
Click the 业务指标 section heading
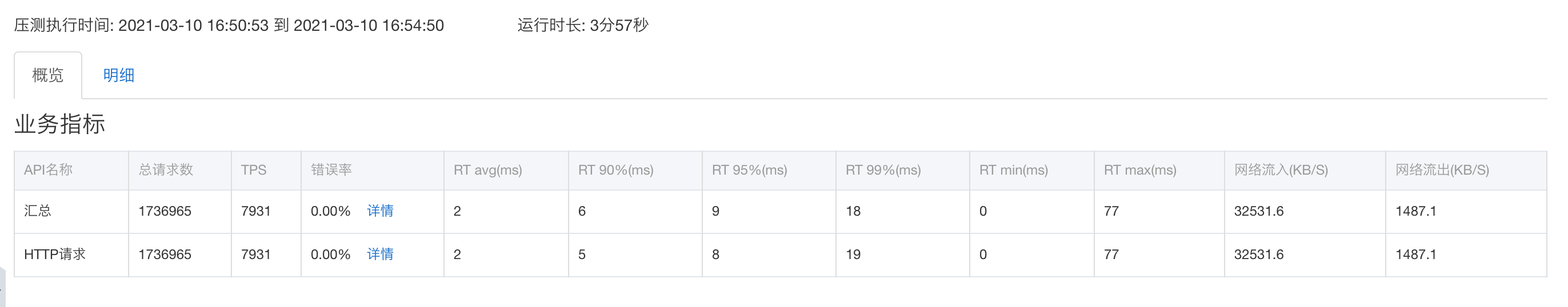[x=59, y=124]
